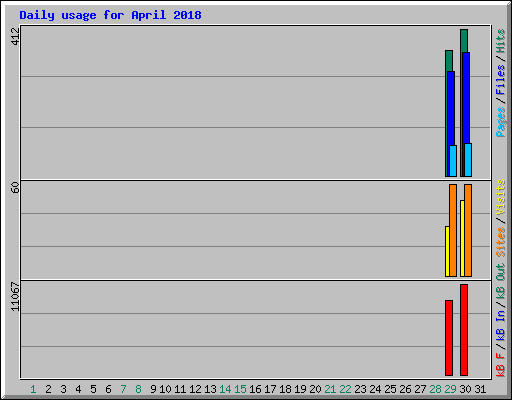The width and height of the screenshot is (512, 400).
Task: Select day 20 on the x-axis
Action: coord(315,389)
